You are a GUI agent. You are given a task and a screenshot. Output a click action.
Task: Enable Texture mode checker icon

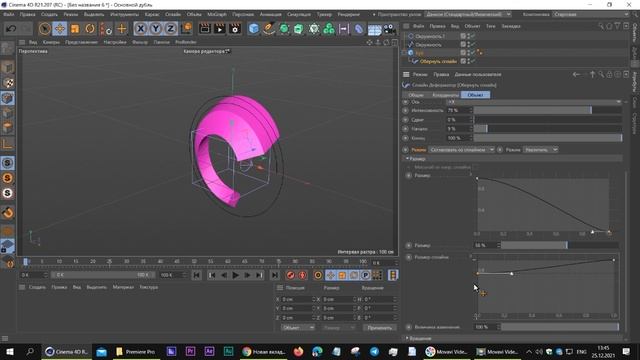pos(7,83)
